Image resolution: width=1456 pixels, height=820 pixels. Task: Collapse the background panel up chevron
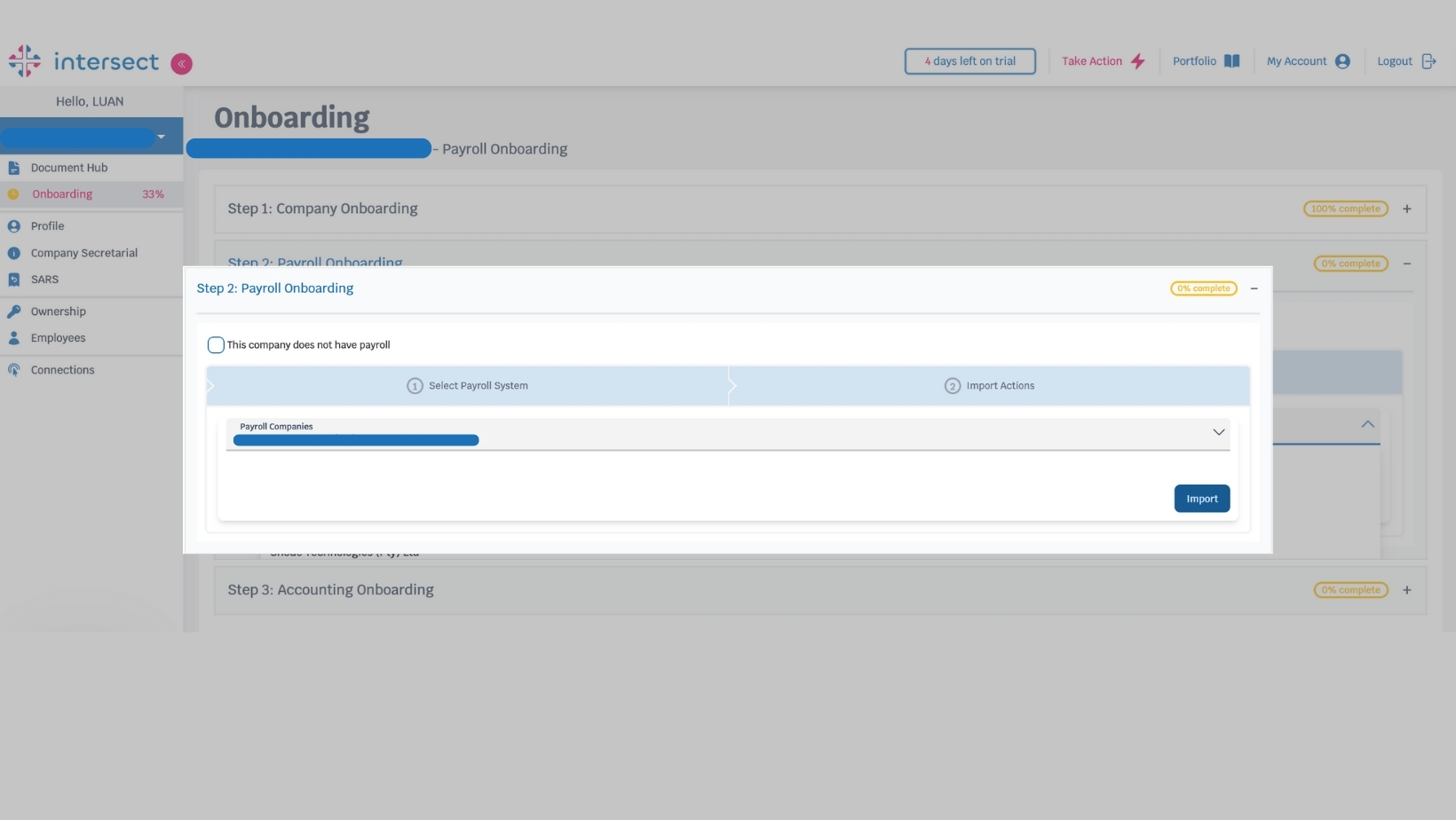1367,424
